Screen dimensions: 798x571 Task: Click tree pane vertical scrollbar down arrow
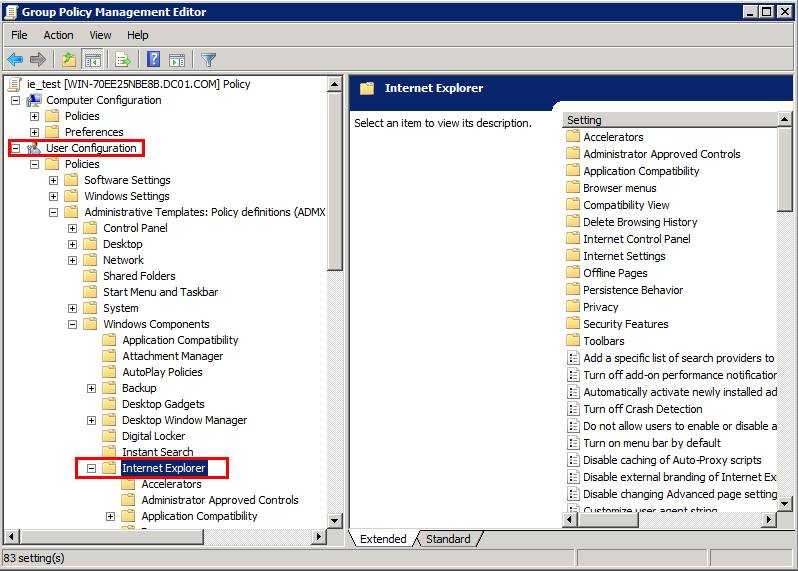click(334, 521)
